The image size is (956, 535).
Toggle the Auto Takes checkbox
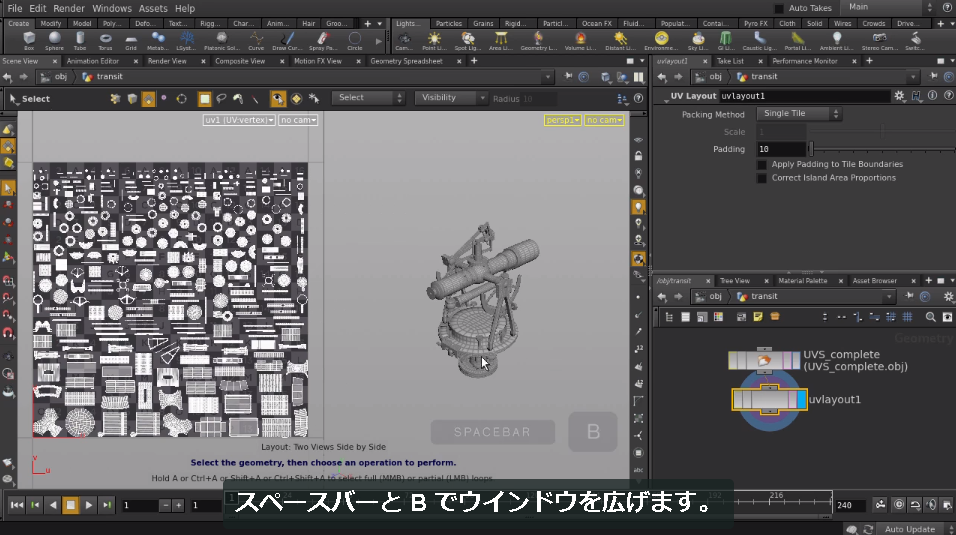pos(779,8)
